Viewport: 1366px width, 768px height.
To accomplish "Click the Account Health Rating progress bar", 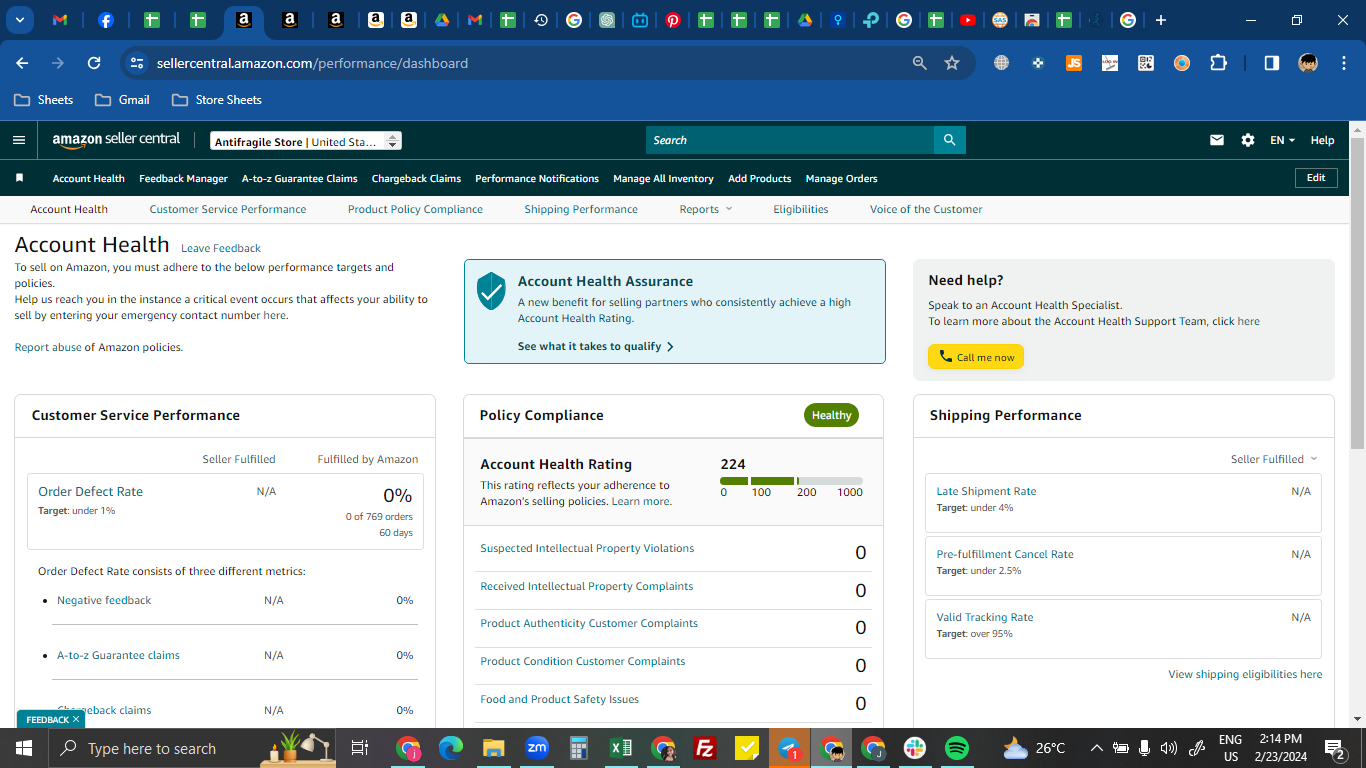I will pos(791,481).
